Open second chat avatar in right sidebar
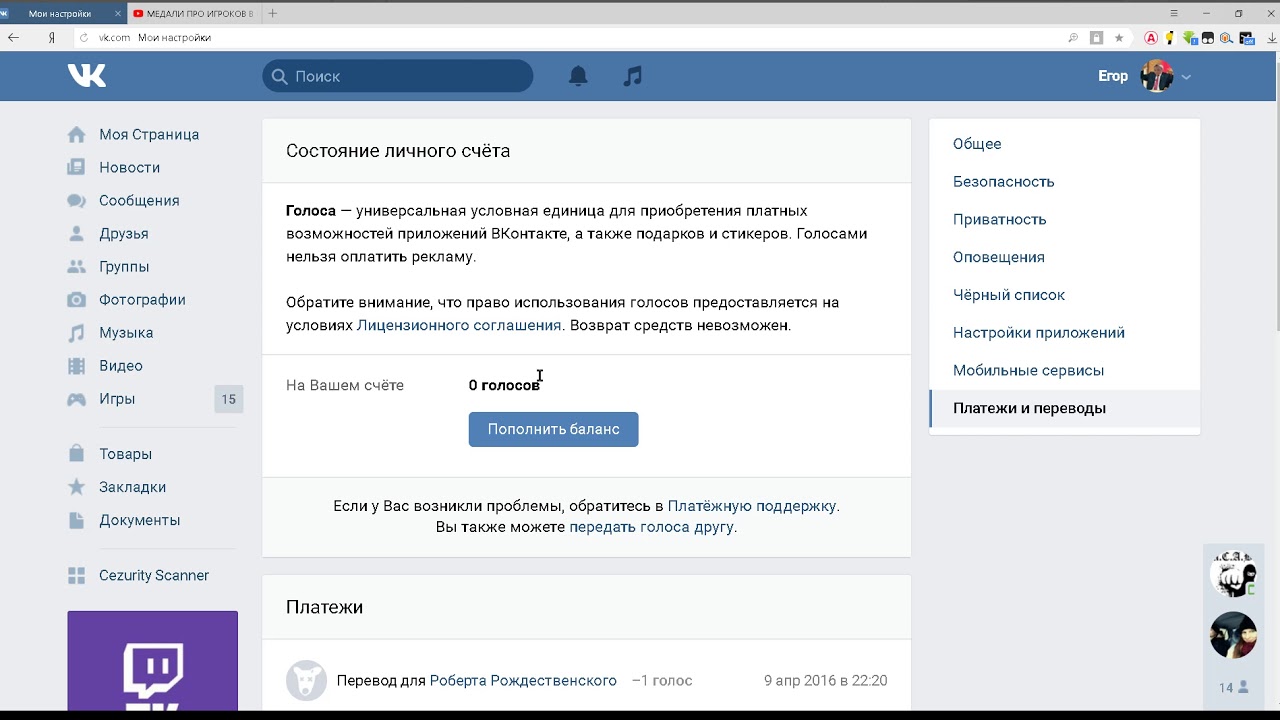 point(1232,635)
